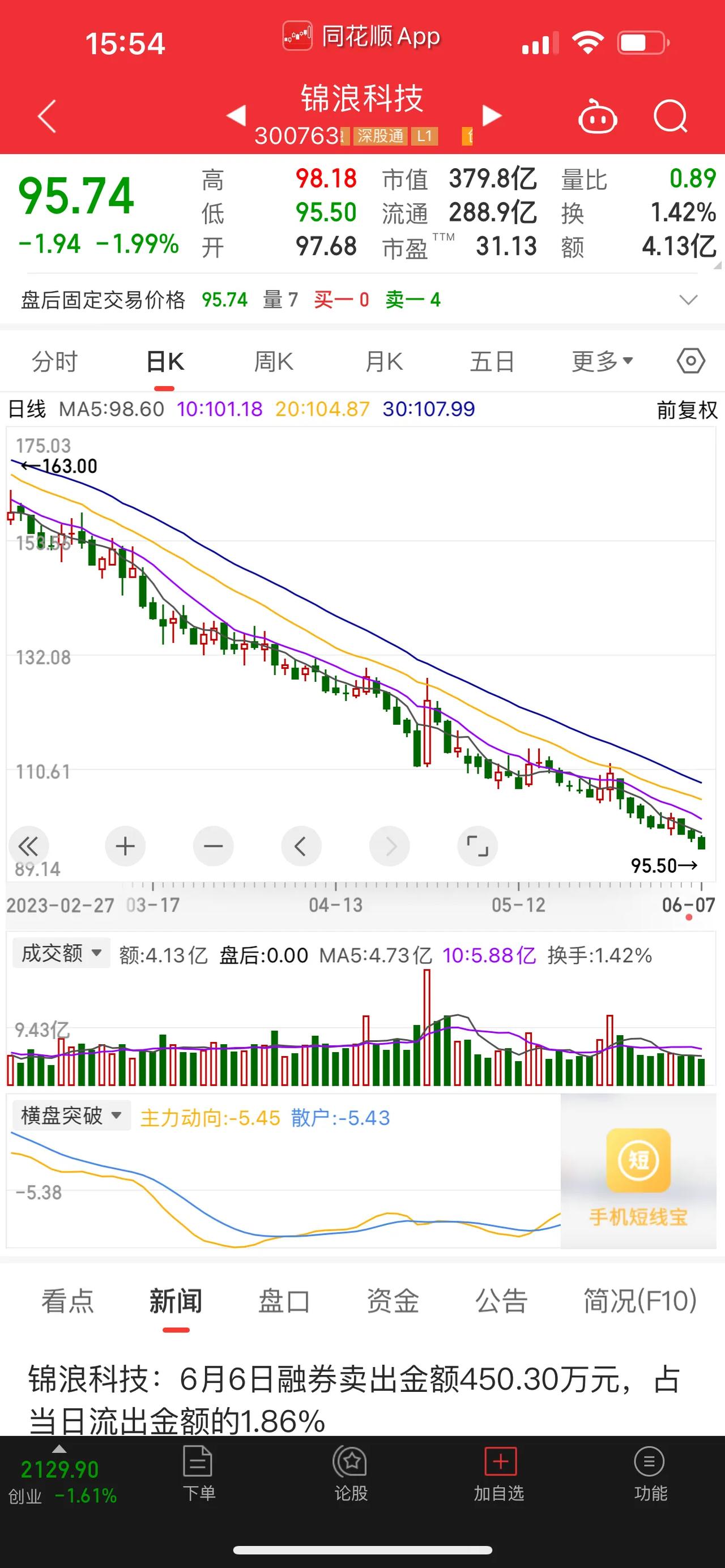Open the robot assistant icon

click(597, 116)
